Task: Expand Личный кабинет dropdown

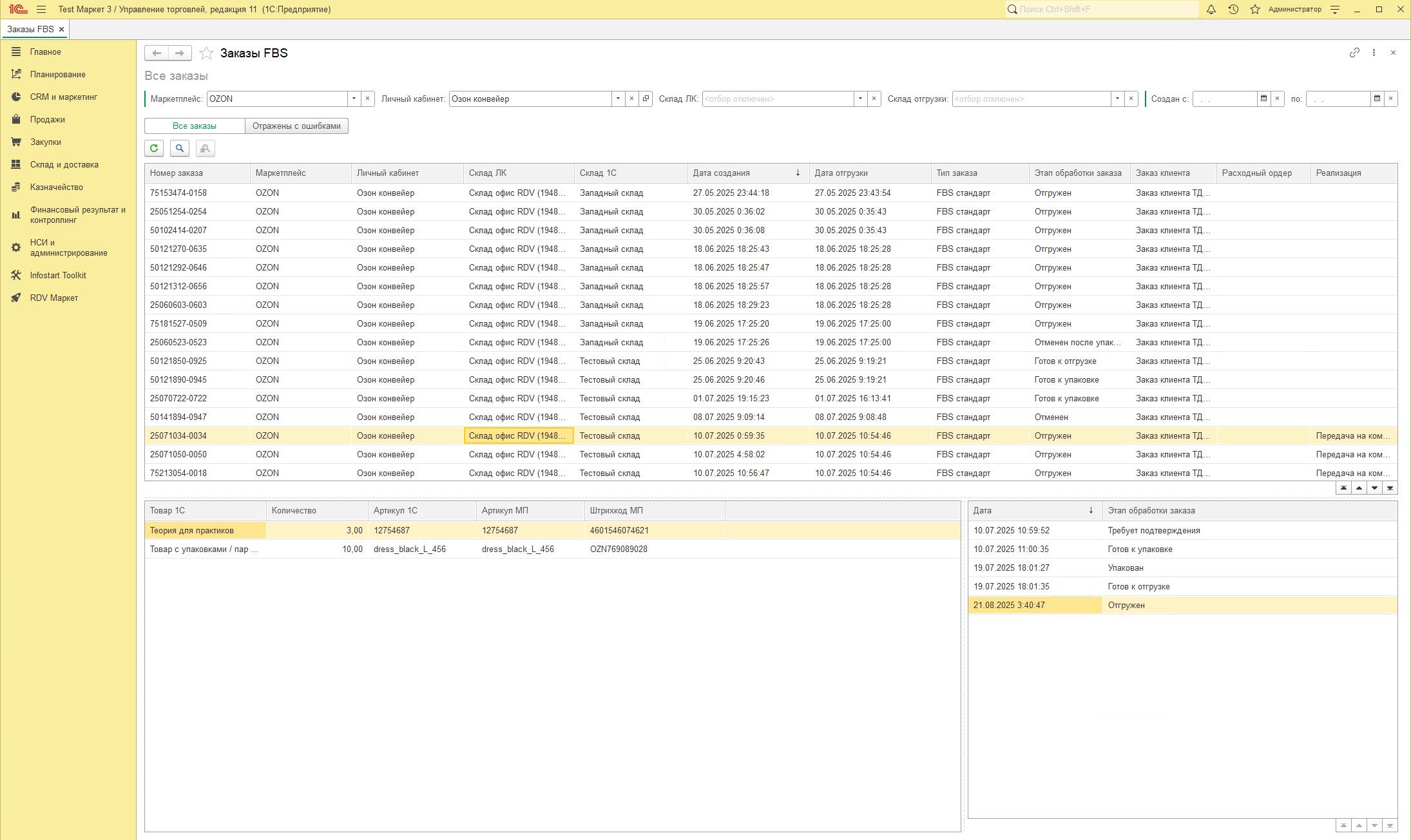Action: tap(618, 99)
